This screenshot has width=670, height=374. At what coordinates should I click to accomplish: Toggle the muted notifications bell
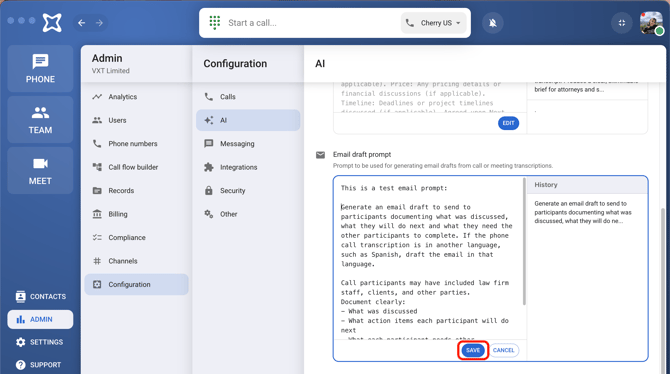tap(493, 23)
